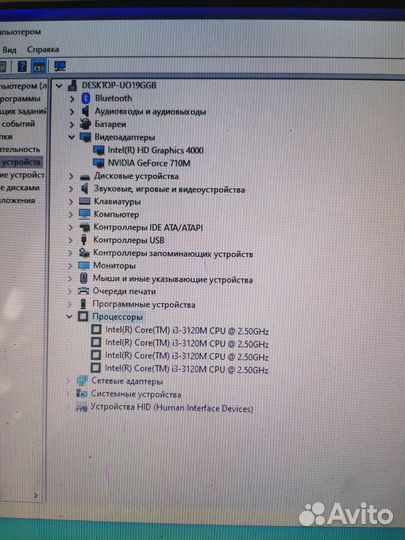The width and height of the screenshot is (405, 540).
Task: Click the Компьютер monitor icon
Action: tap(85, 214)
